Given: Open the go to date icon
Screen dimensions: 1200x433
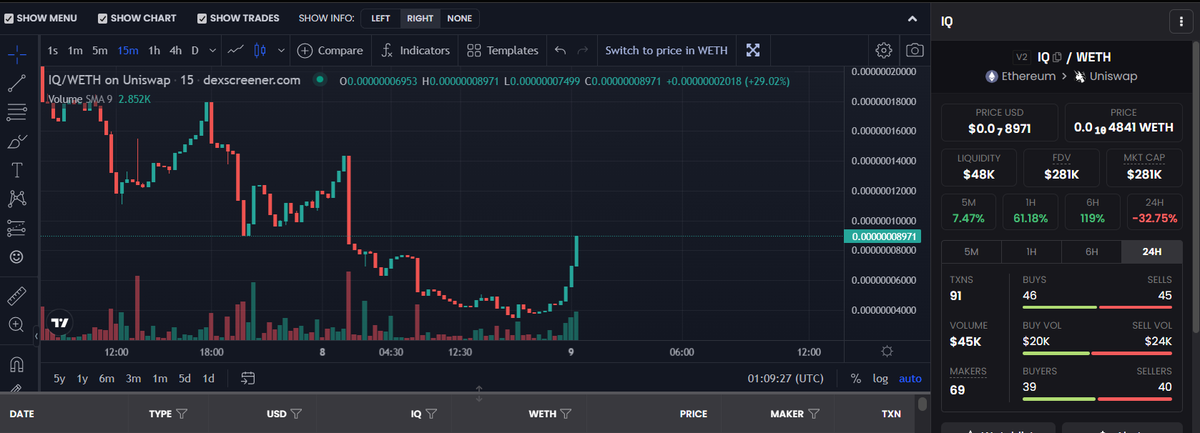Looking at the screenshot, I should point(249,378).
